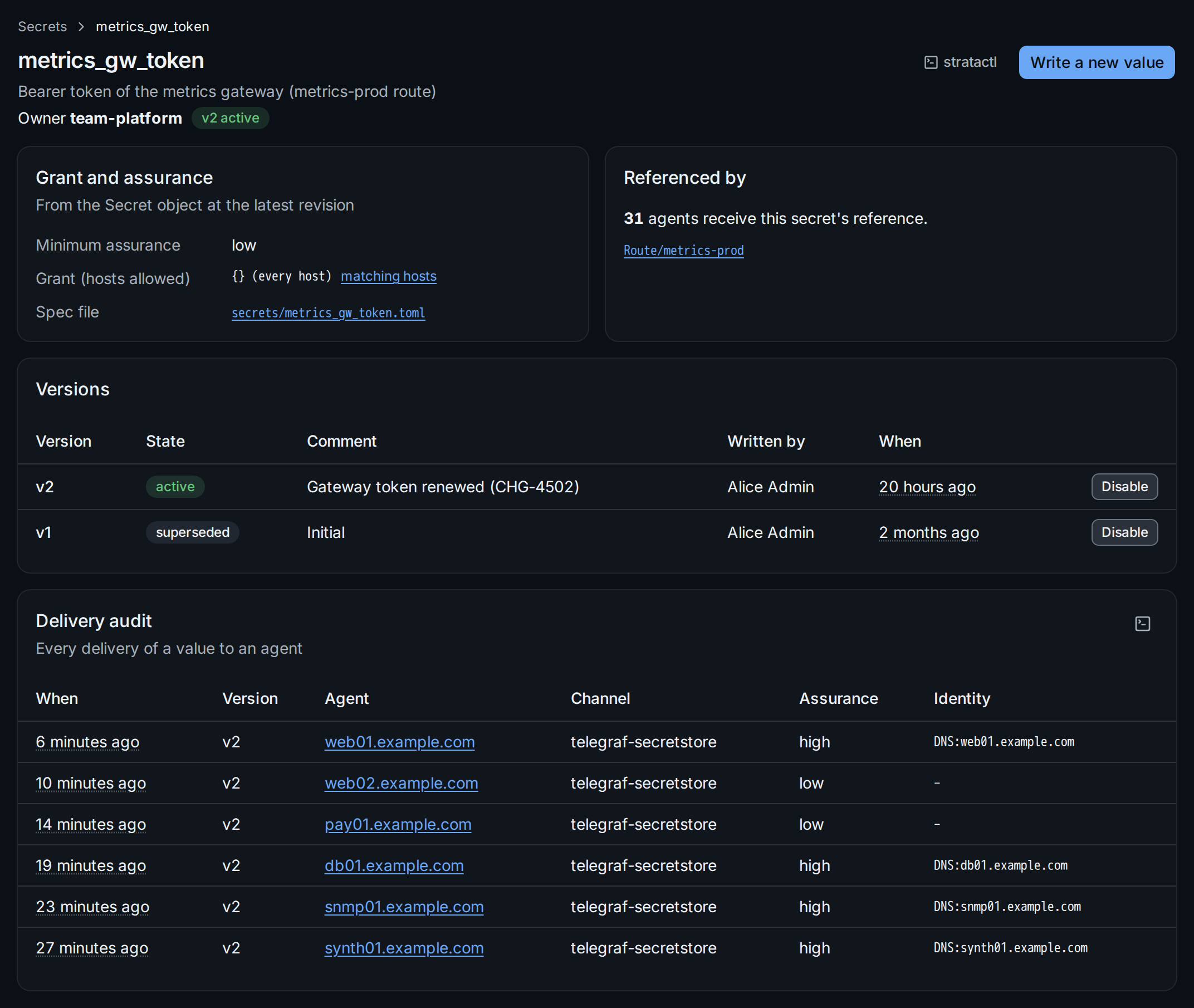Click the 10 minutes ago delivery time
The height and width of the screenshot is (1008, 1194).
tap(91, 783)
